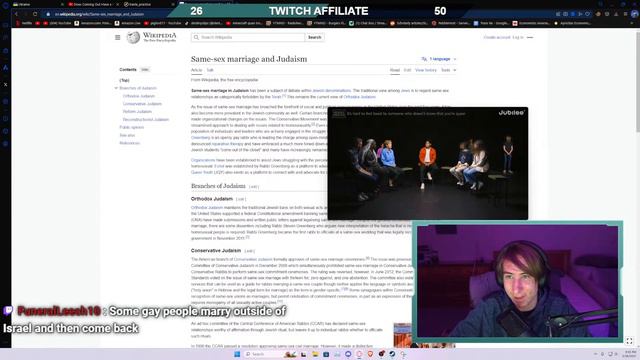Click the Jubilee video overlay thumbnail
This screenshot has width=640, height=360.
coord(428,163)
